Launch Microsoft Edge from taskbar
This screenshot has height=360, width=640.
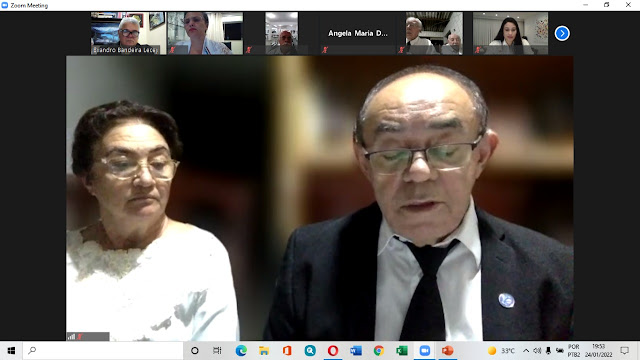coord(241,351)
